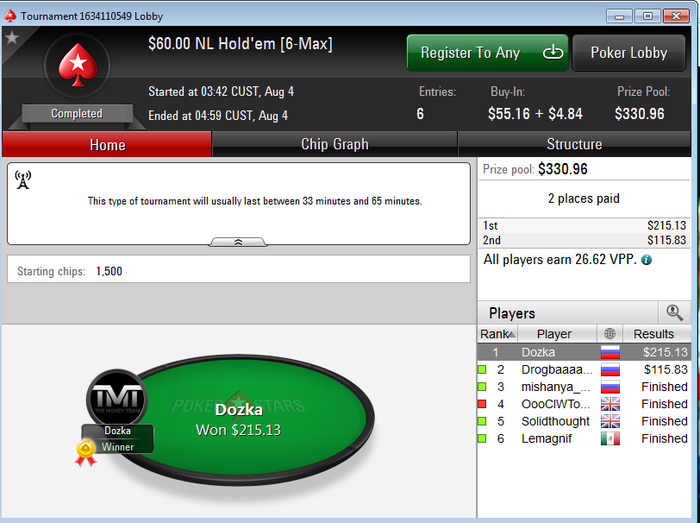Click the winner medal ribbon icon
The width and height of the screenshot is (700, 523).
pos(86,453)
